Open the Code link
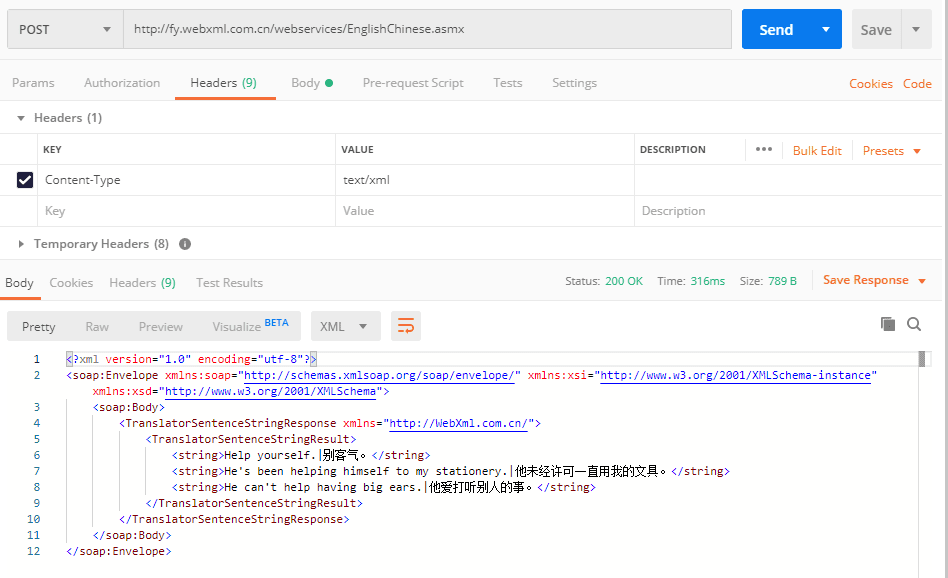The image size is (948, 578). (x=917, y=84)
